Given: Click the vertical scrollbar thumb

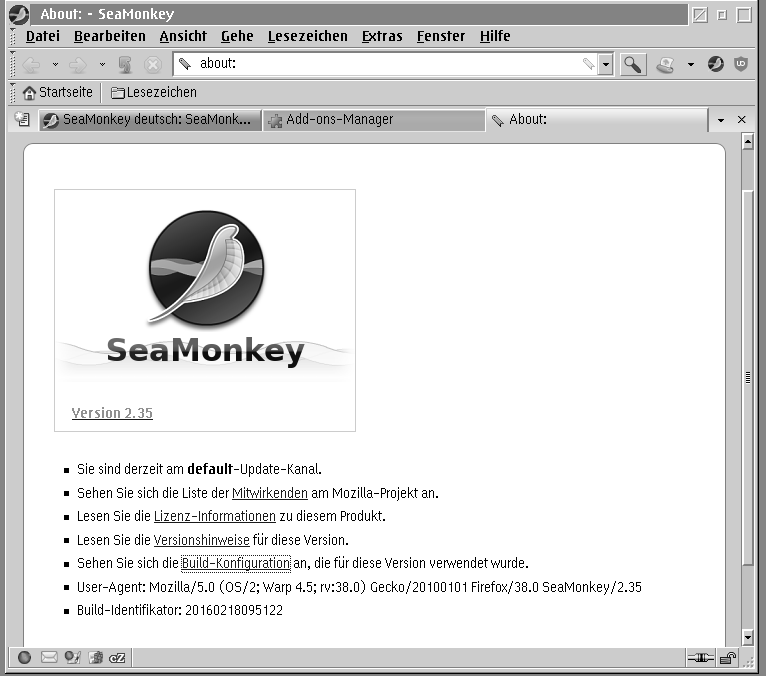Looking at the screenshot, I should pyautogui.click(x=747, y=377).
